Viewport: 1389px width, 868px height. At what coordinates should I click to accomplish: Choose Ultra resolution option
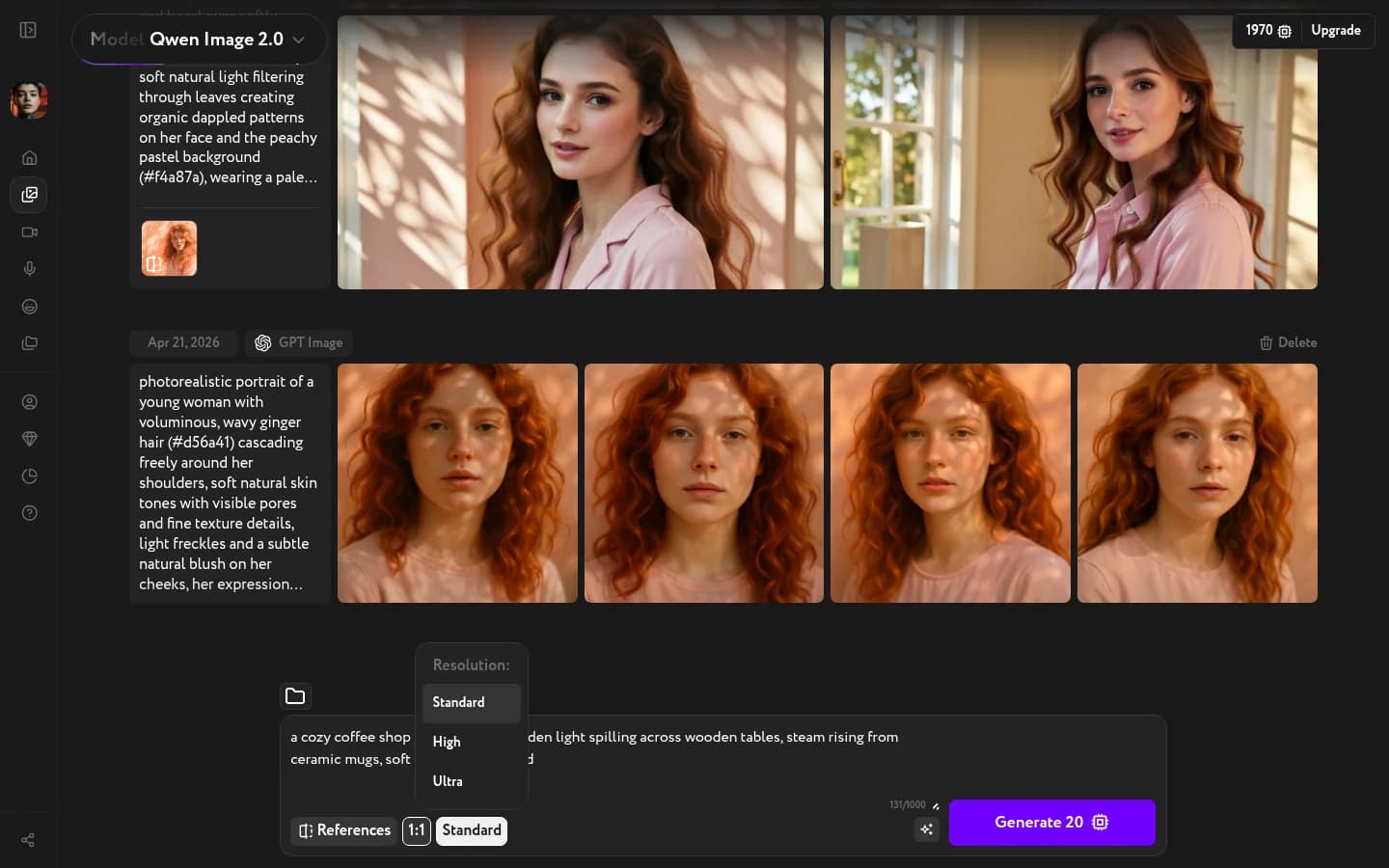(448, 781)
